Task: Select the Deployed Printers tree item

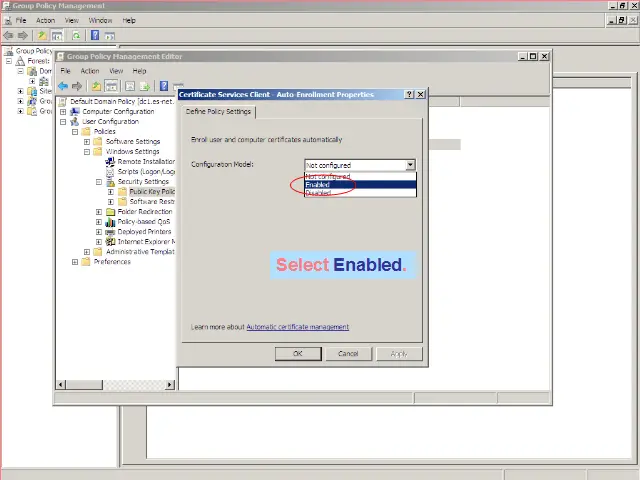Action: (x=145, y=232)
